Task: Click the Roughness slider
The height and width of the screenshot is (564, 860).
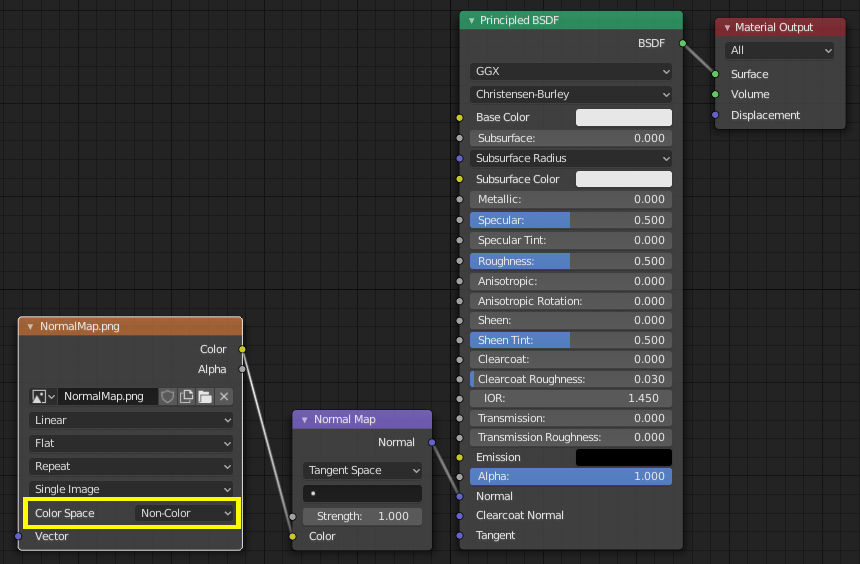Action: pos(570,261)
